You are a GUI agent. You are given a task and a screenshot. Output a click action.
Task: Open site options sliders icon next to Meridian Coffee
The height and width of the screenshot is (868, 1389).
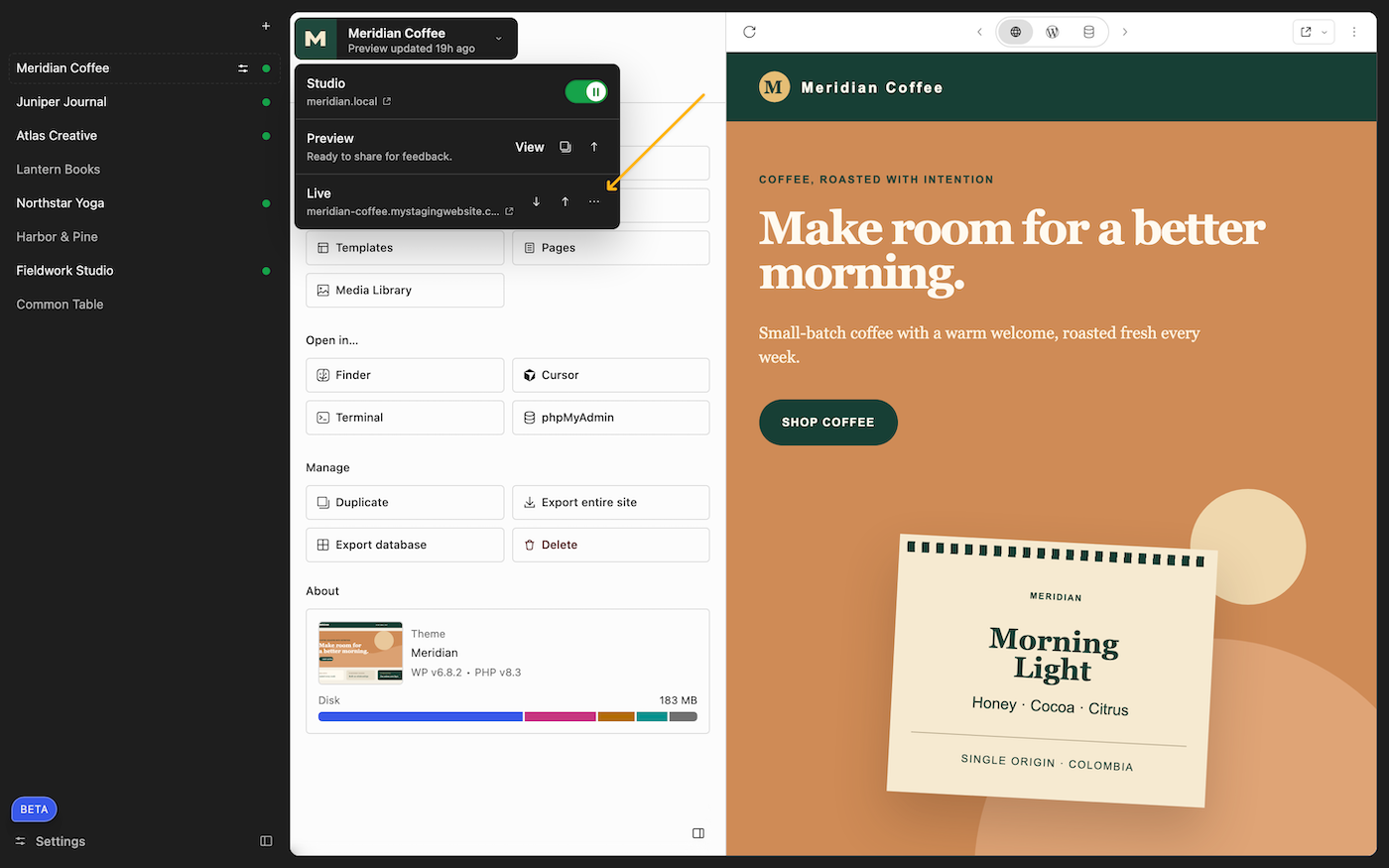(243, 68)
